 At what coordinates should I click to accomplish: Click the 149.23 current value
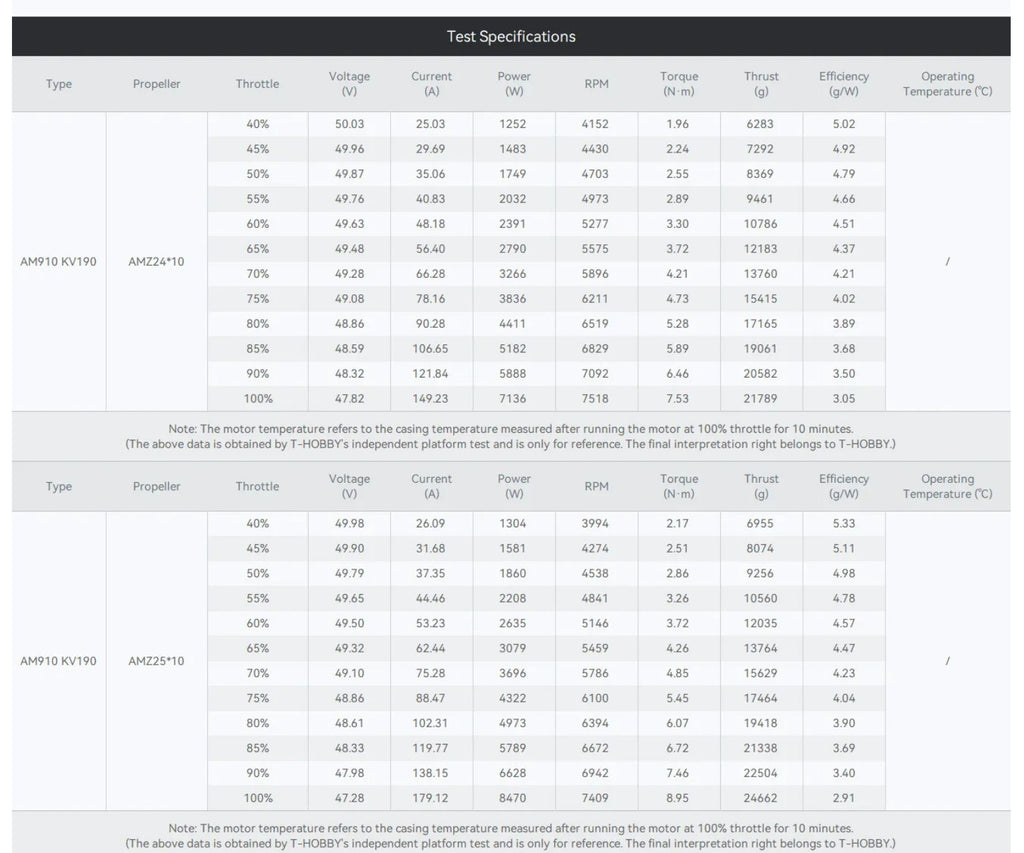431,399
